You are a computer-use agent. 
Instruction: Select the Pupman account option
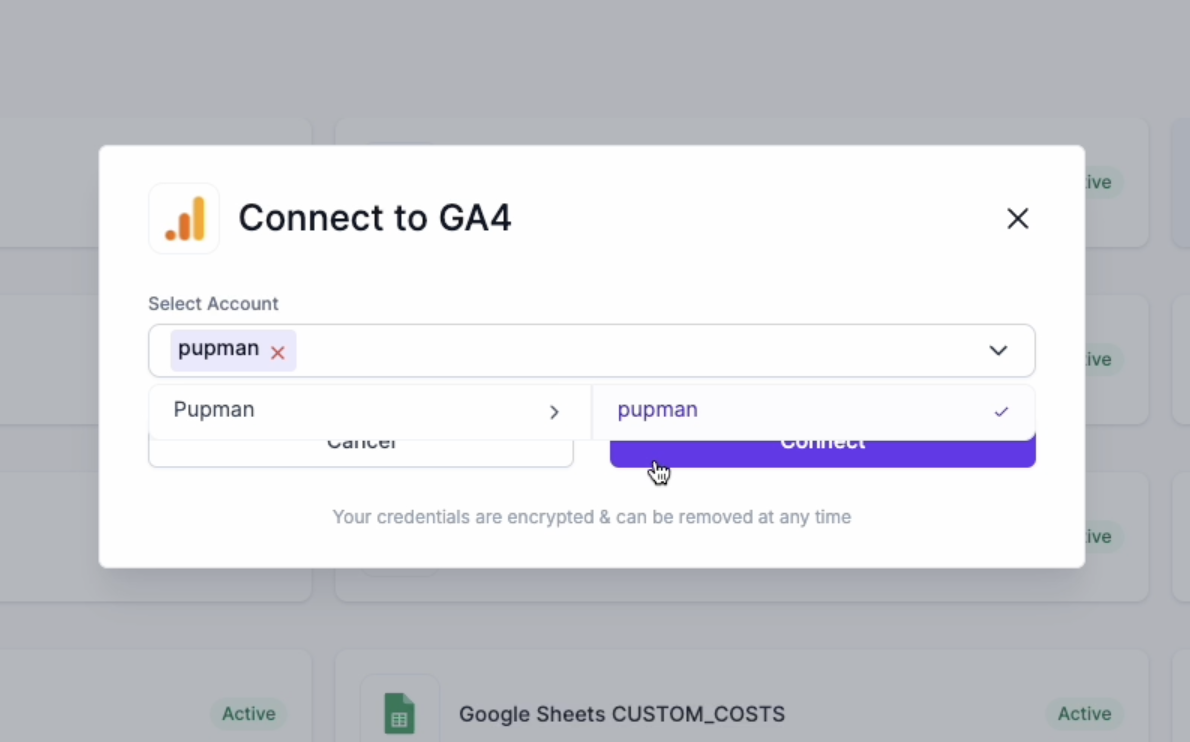[214, 410]
